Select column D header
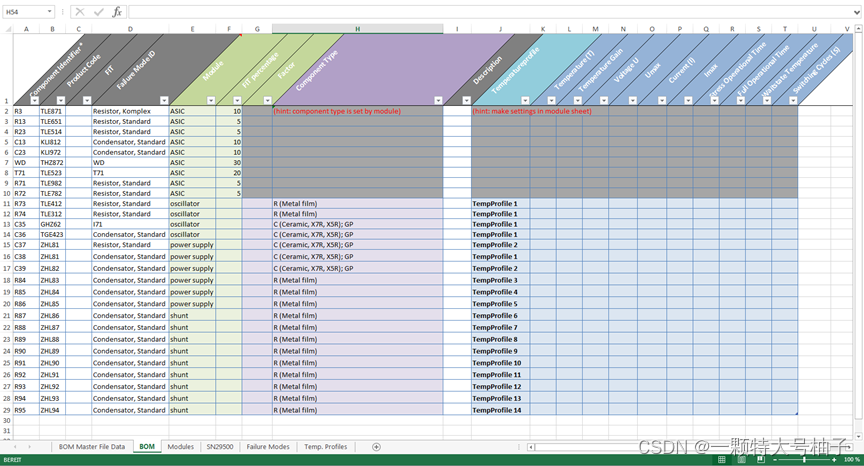This screenshot has width=864, height=466. 130,29
